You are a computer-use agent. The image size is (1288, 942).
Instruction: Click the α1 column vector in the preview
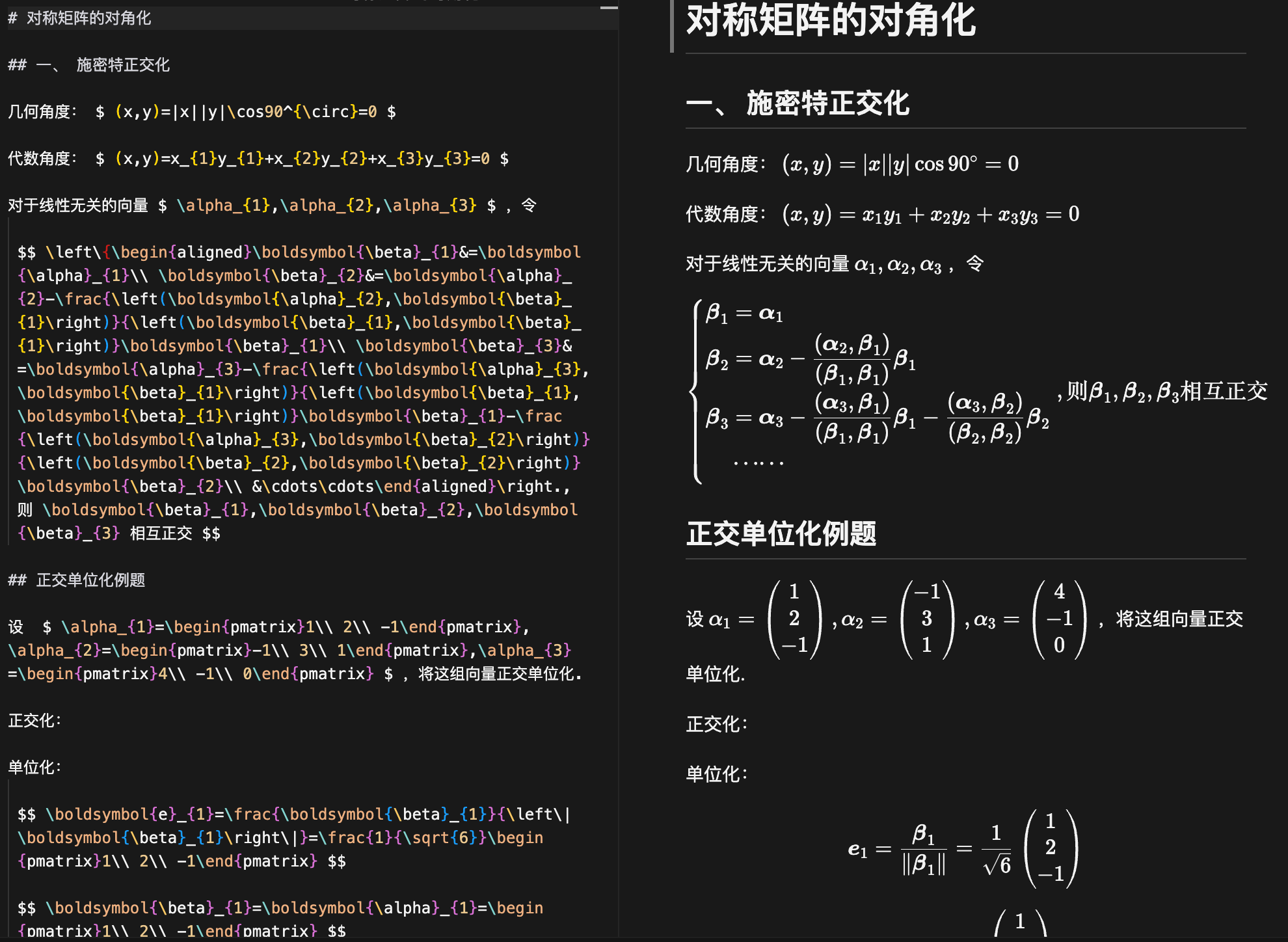794,618
